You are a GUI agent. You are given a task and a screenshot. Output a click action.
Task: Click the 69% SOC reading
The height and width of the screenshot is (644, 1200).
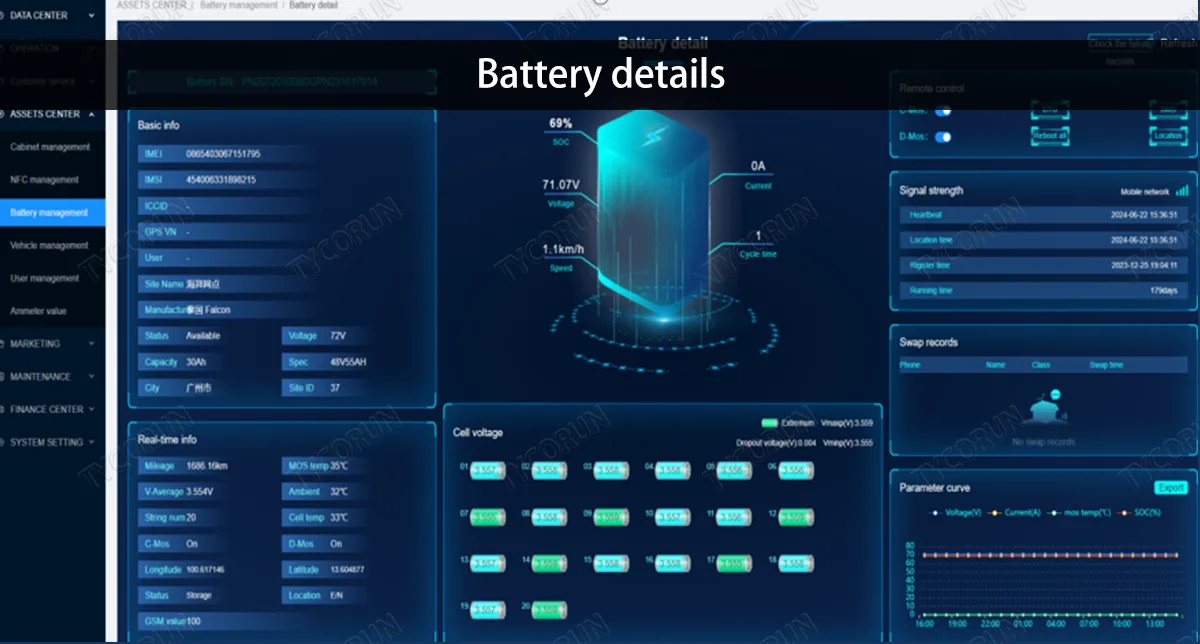coord(560,124)
